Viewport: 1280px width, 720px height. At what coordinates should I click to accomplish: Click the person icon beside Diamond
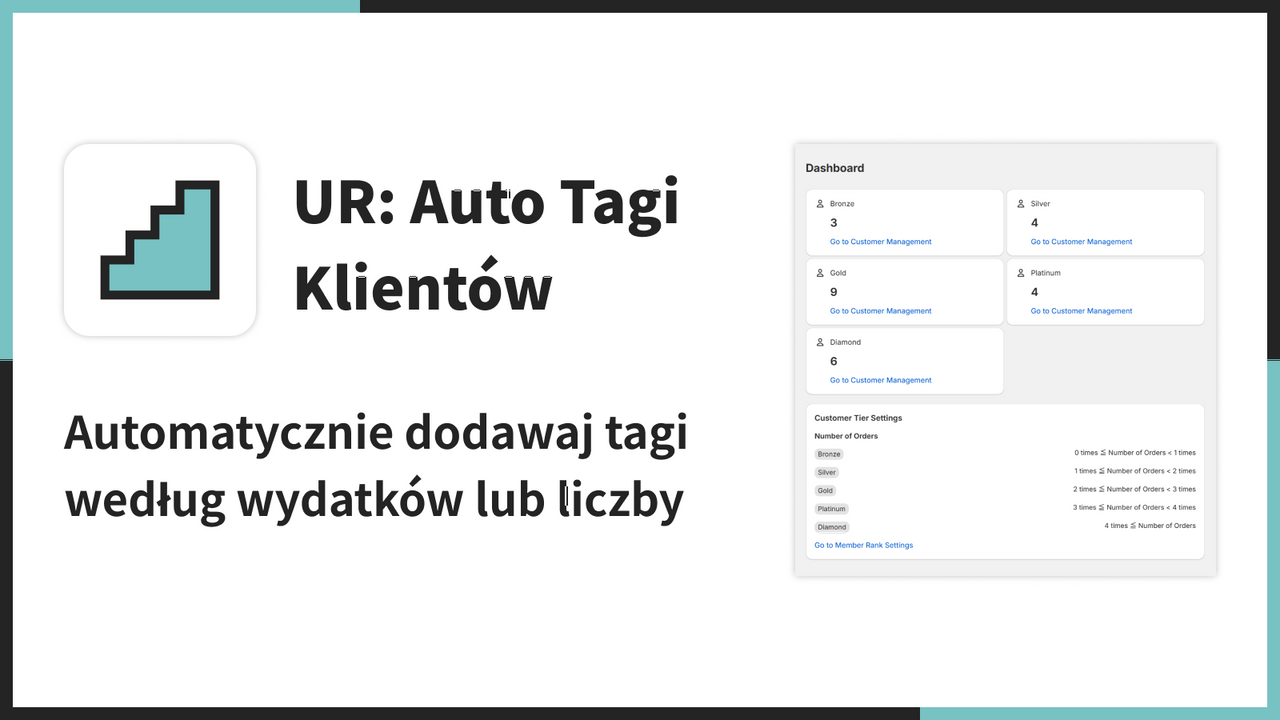tap(820, 342)
